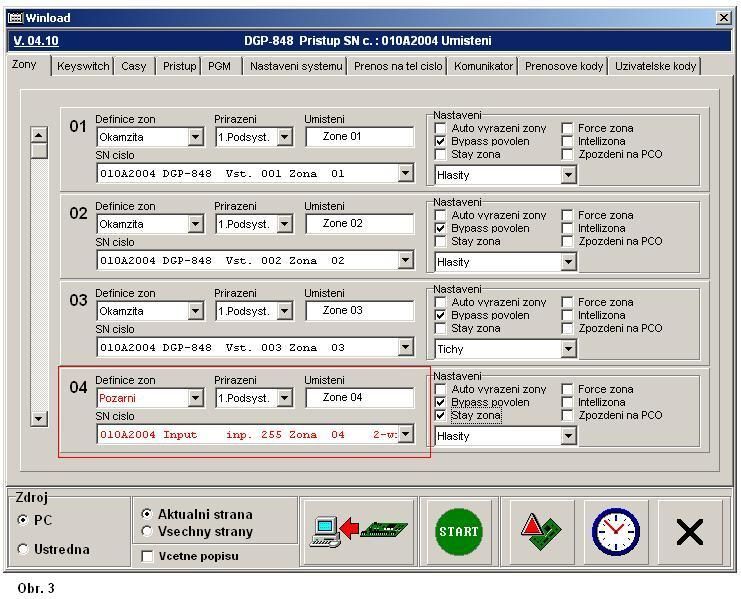Screen dimensions: 741x599
Task: Uncheck Stay zona for zone 04
Action: point(441,415)
